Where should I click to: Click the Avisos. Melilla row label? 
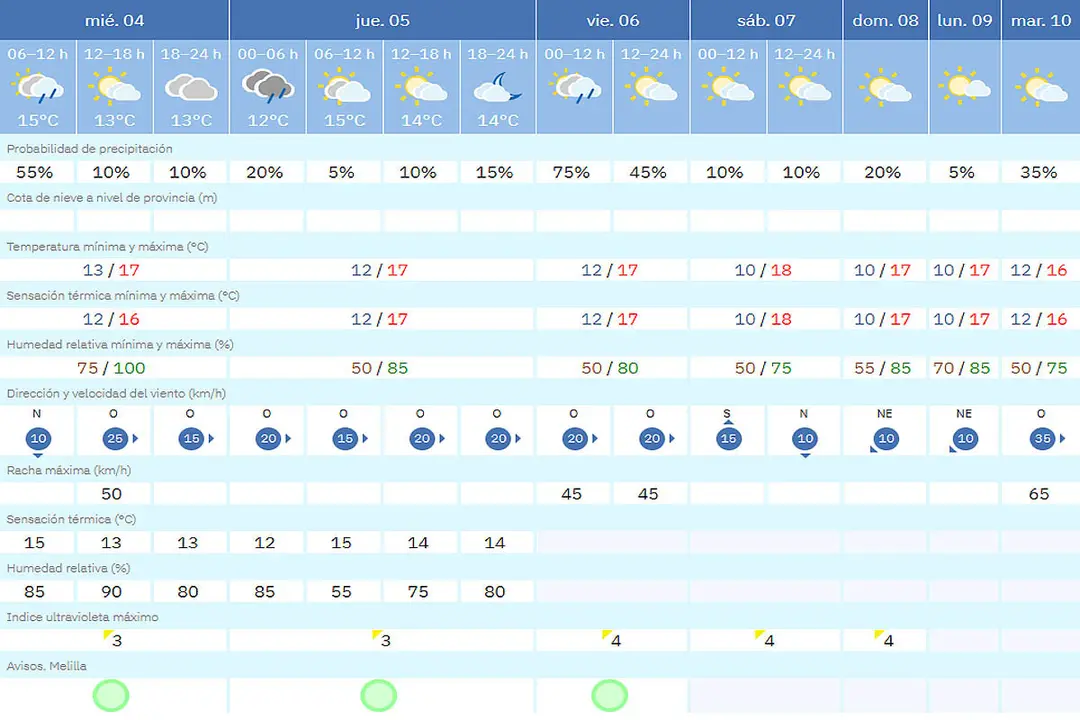(47, 666)
